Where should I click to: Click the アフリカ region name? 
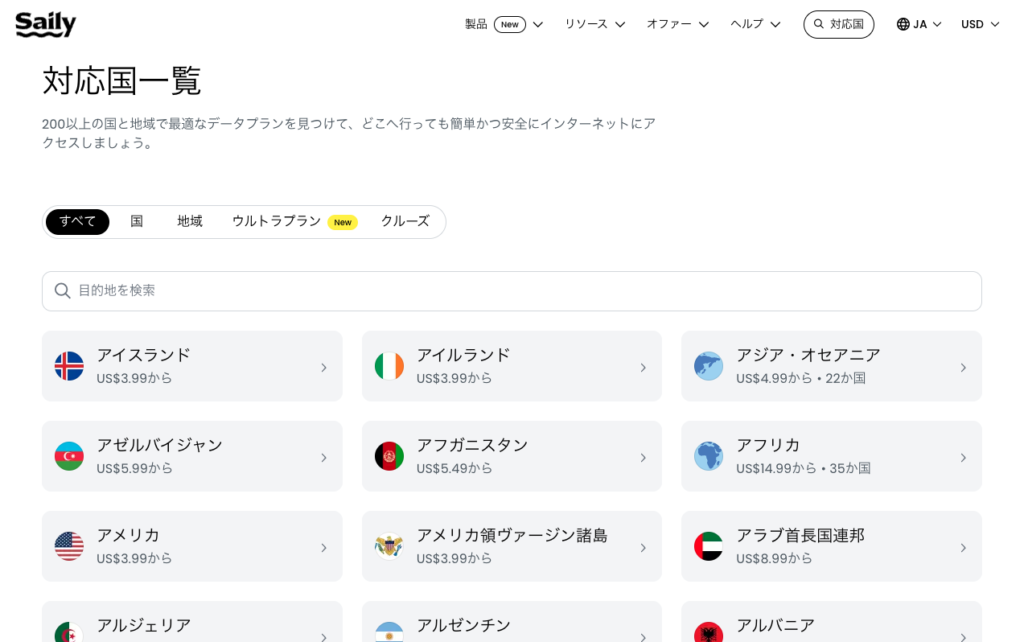coord(768,445)
